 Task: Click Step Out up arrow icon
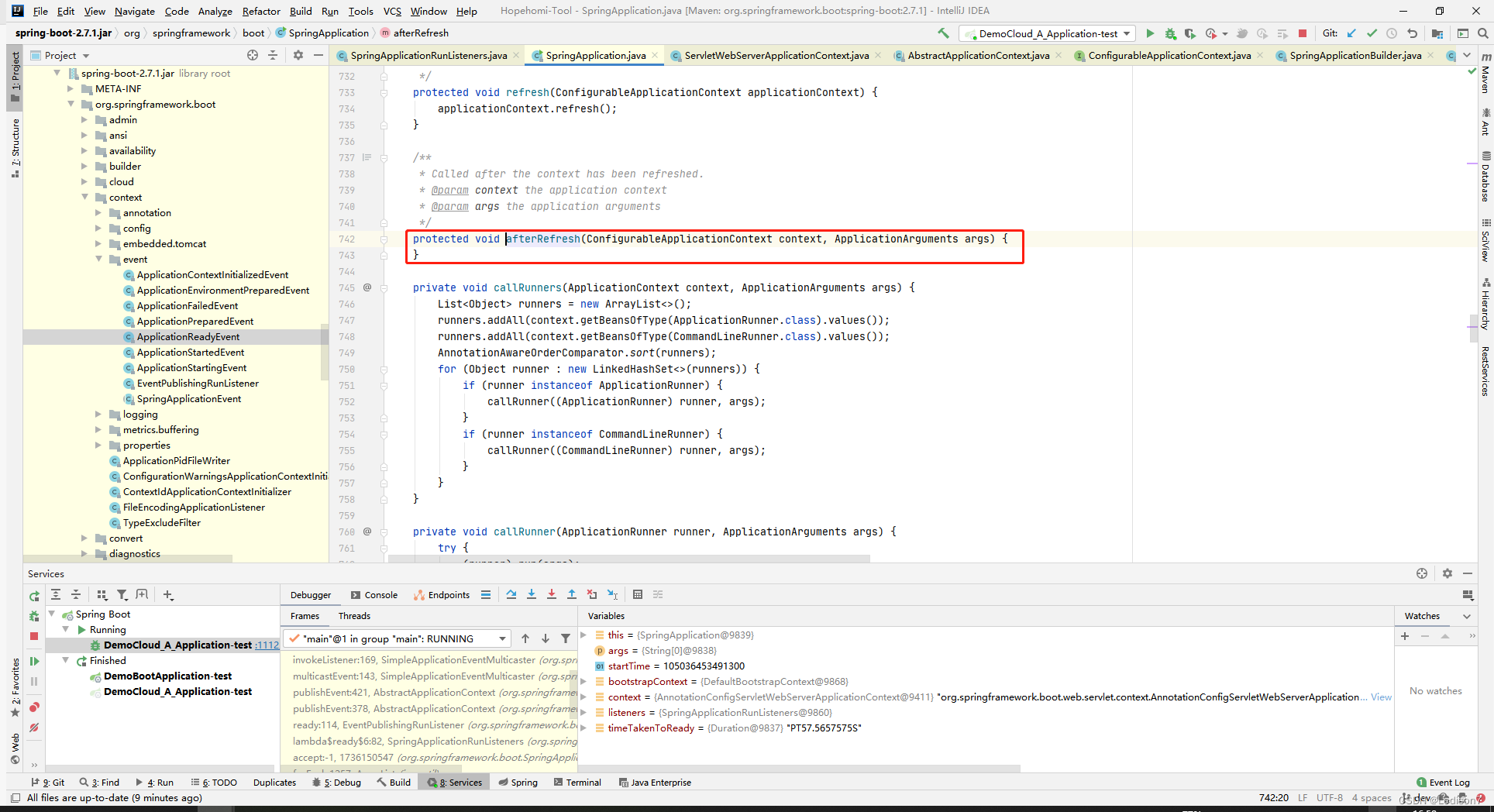(572, 594)
